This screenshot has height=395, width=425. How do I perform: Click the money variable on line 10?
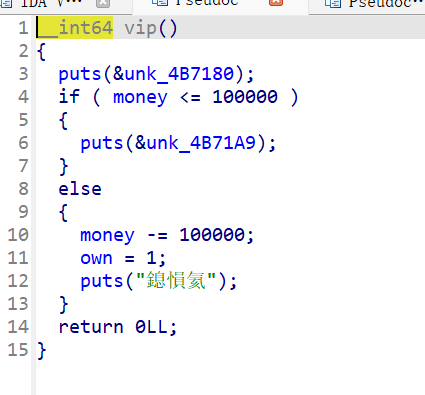point(107,235)
